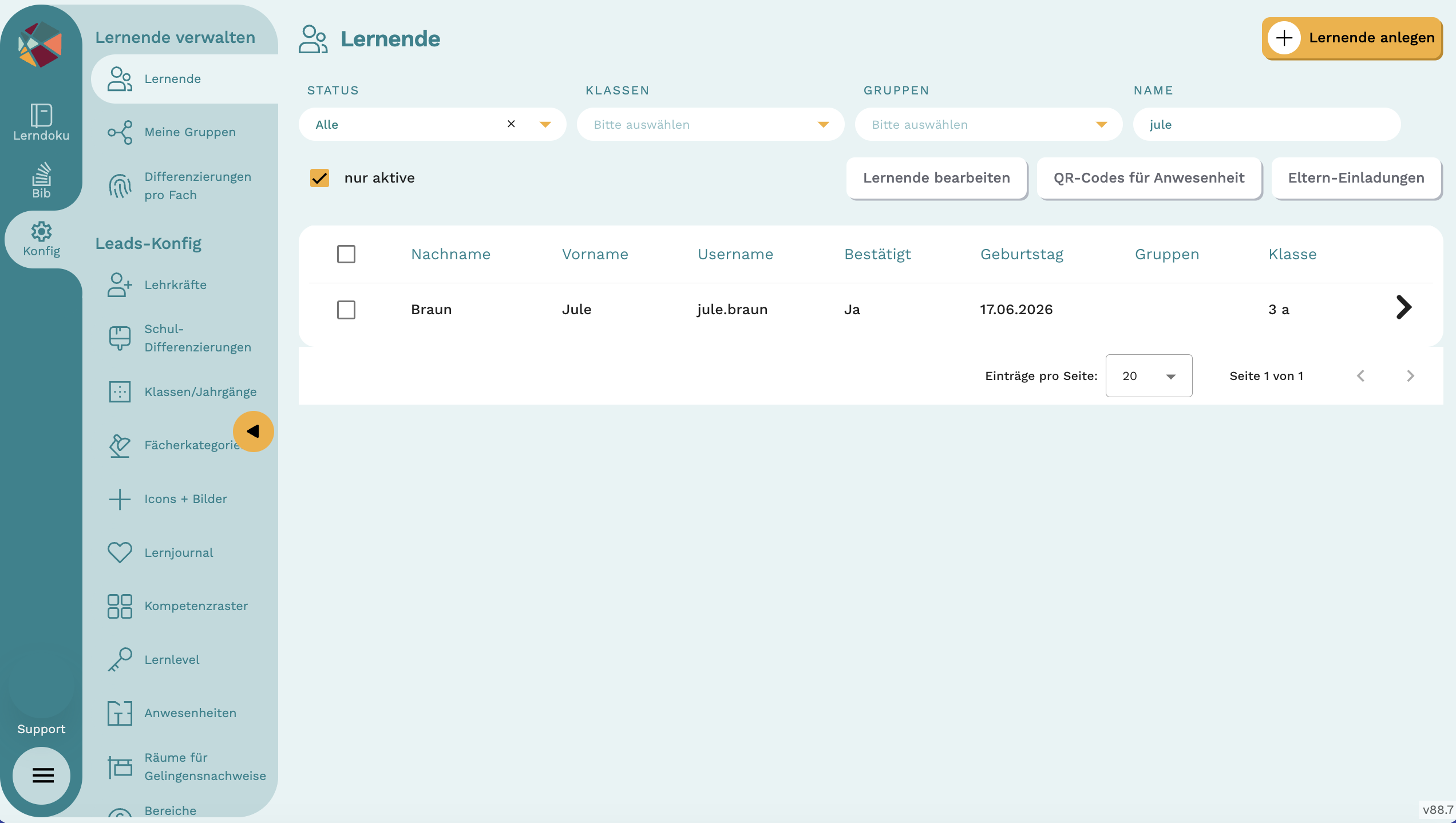
Task: Click the Lernjournal heart icon
Action: click(x=120, y=552)
